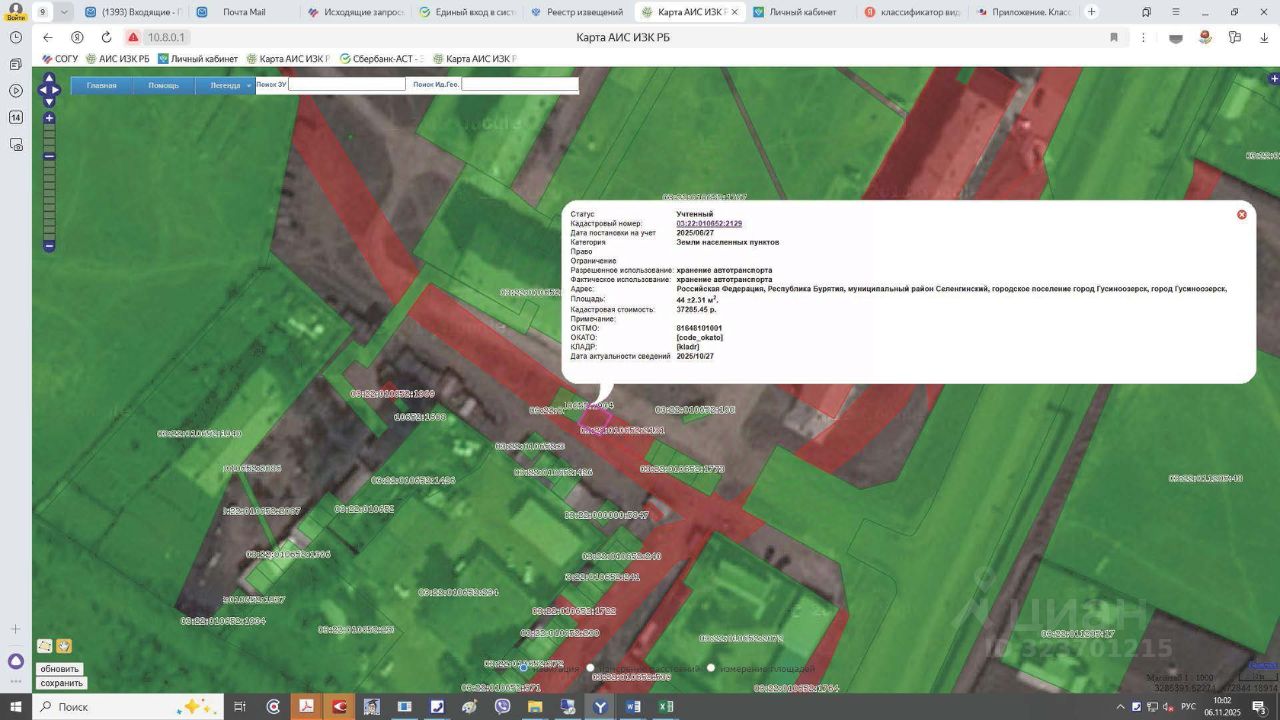Select the map pan hand tool
1280x720 pixels.
point(64,646)
